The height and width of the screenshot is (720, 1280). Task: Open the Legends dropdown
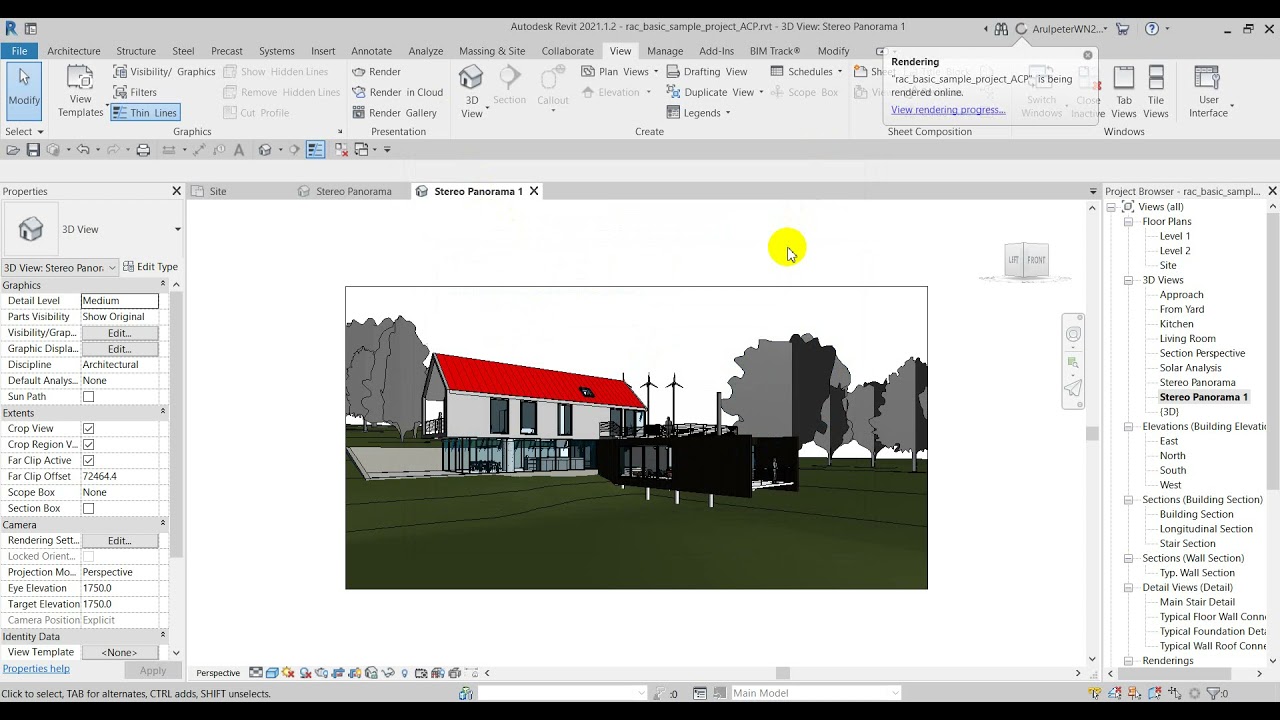pos(698,113)
